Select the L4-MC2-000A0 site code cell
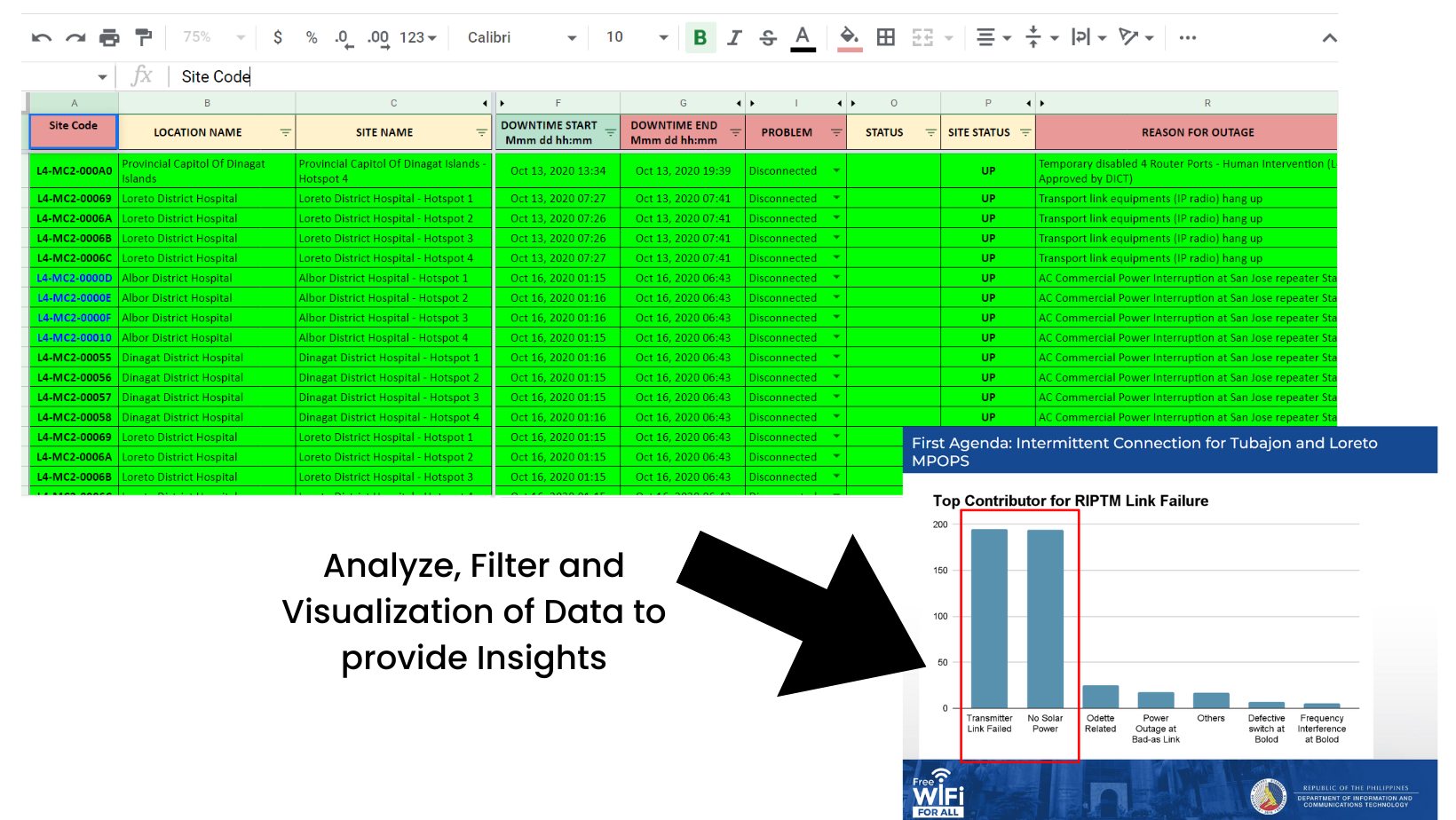Screen dimensions: 1456x820 pos(74,171)
